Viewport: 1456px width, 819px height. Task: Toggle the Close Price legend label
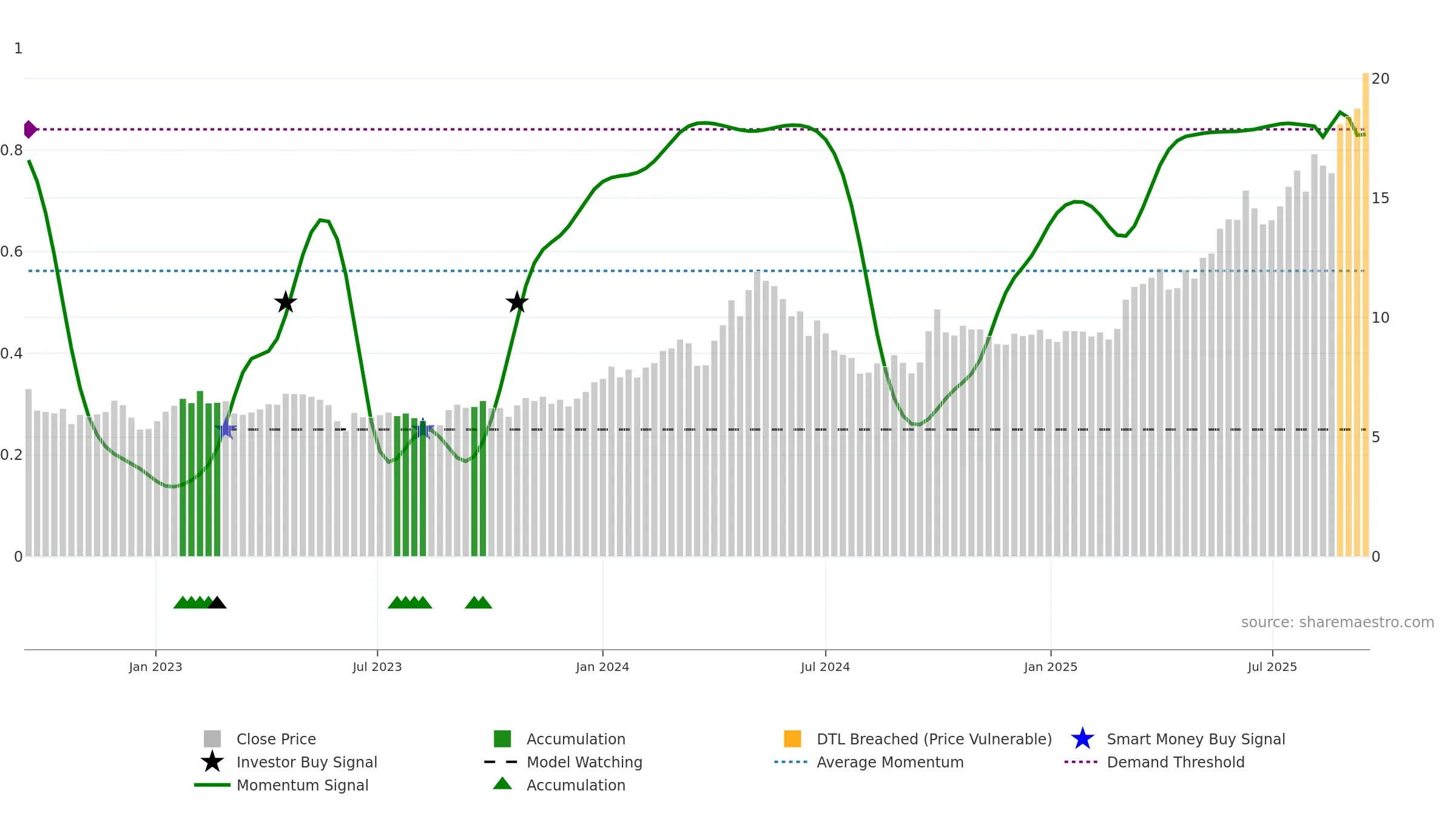[x=276, y=739]
